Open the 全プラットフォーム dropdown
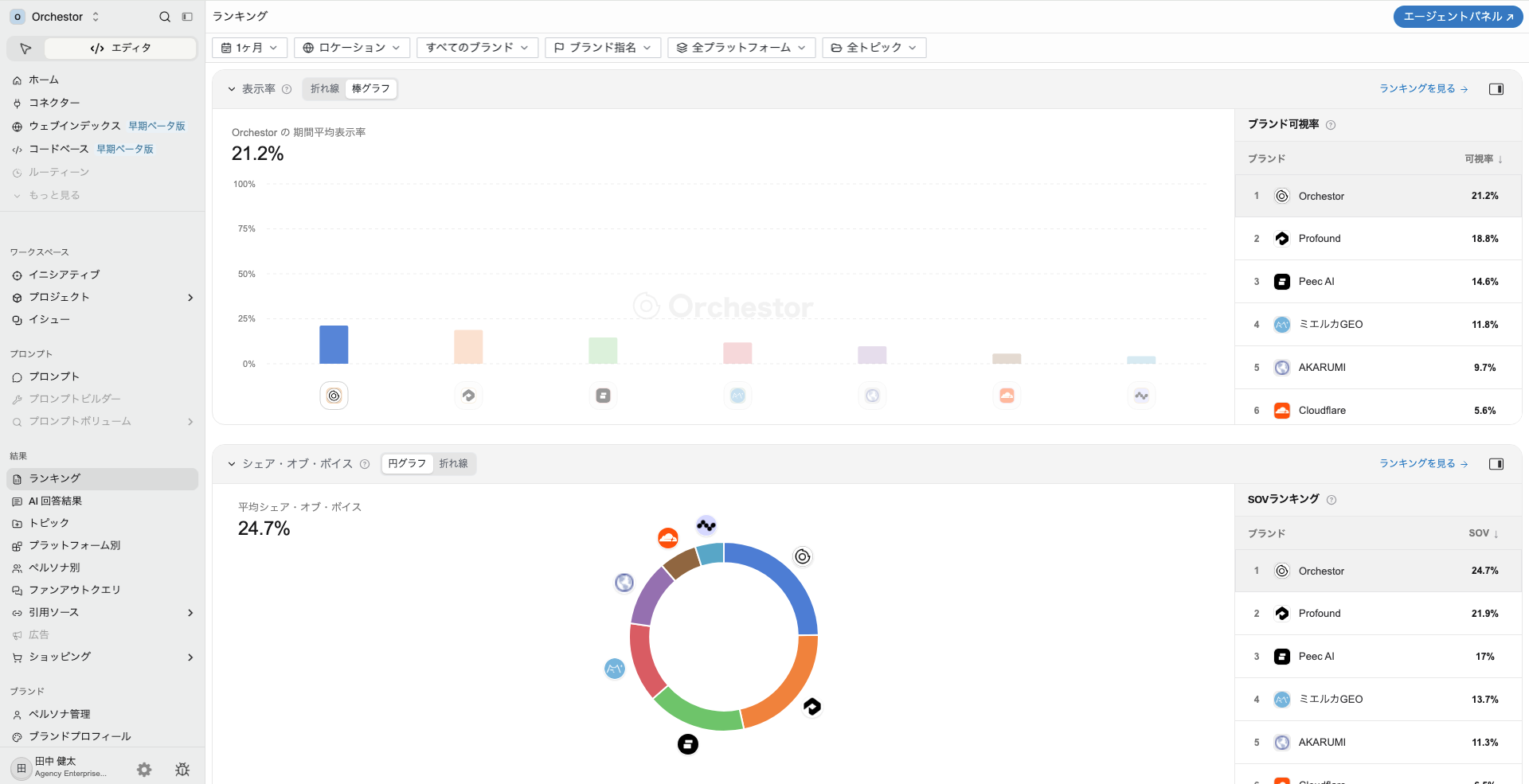This screenshot has height=784, width=1529. tap(741, 48)
